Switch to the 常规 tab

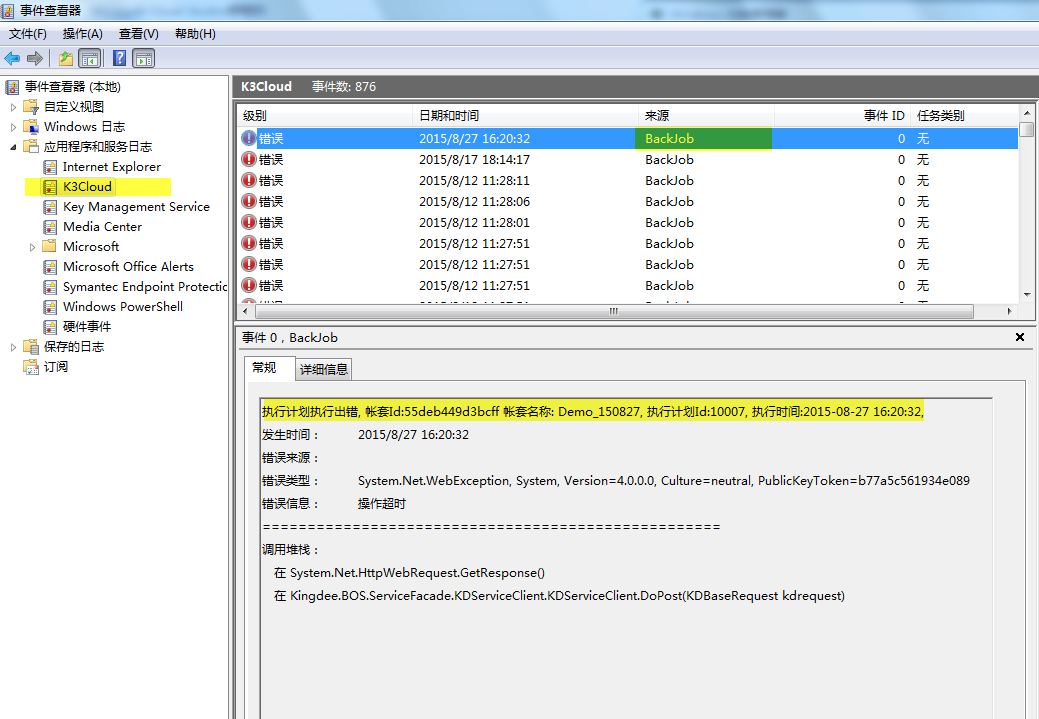tap(270, 368)
